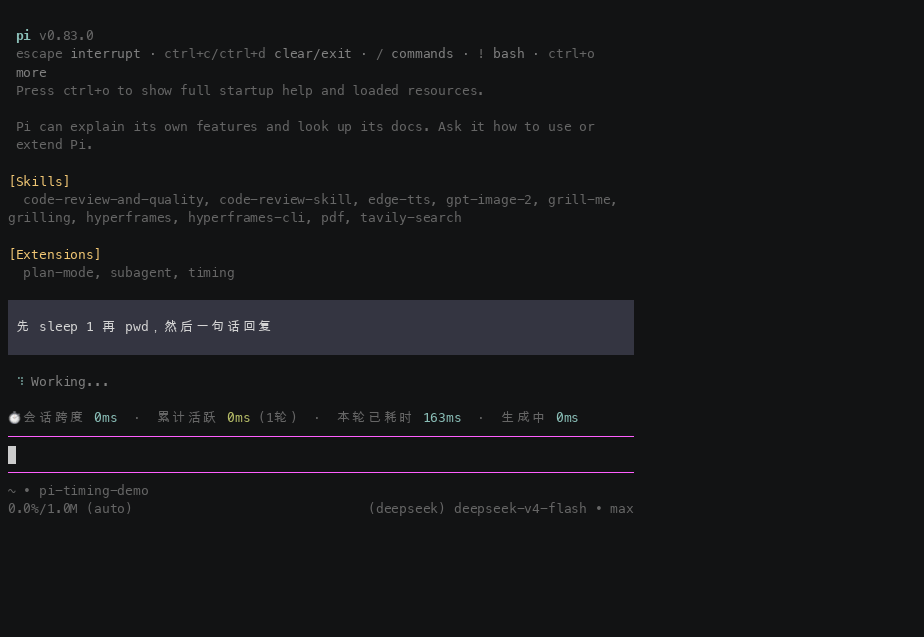This screenshot has height=637, width=924.
Task: Click the "gpt-image-2" skill name
Action: [489, 200]
